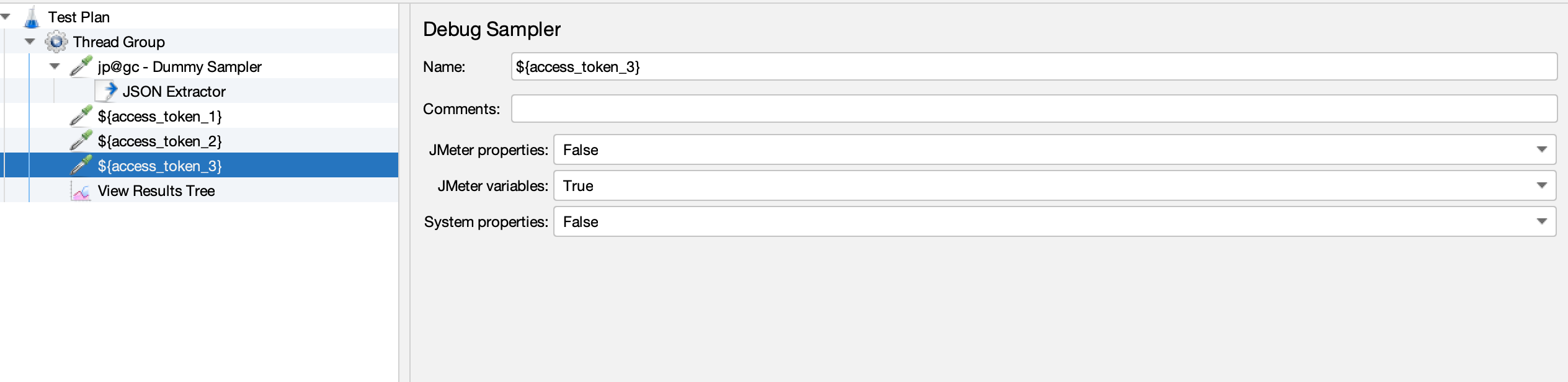
Task: Click the ${access_token_3} sampler pipette icon
Action: 81,166
